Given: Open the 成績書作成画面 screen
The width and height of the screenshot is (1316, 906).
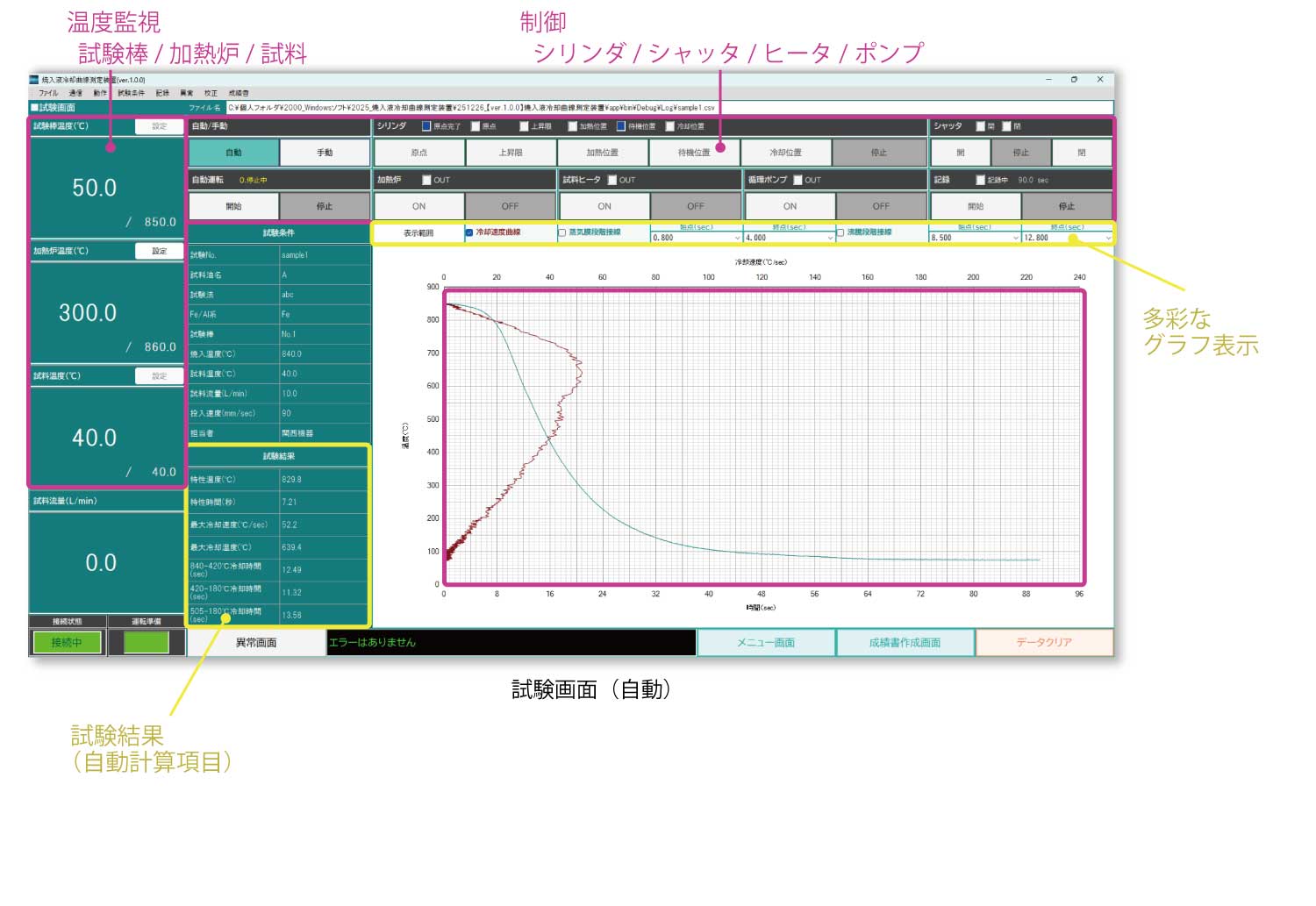Looking at the screenshot, I should (x=905, y=643).
